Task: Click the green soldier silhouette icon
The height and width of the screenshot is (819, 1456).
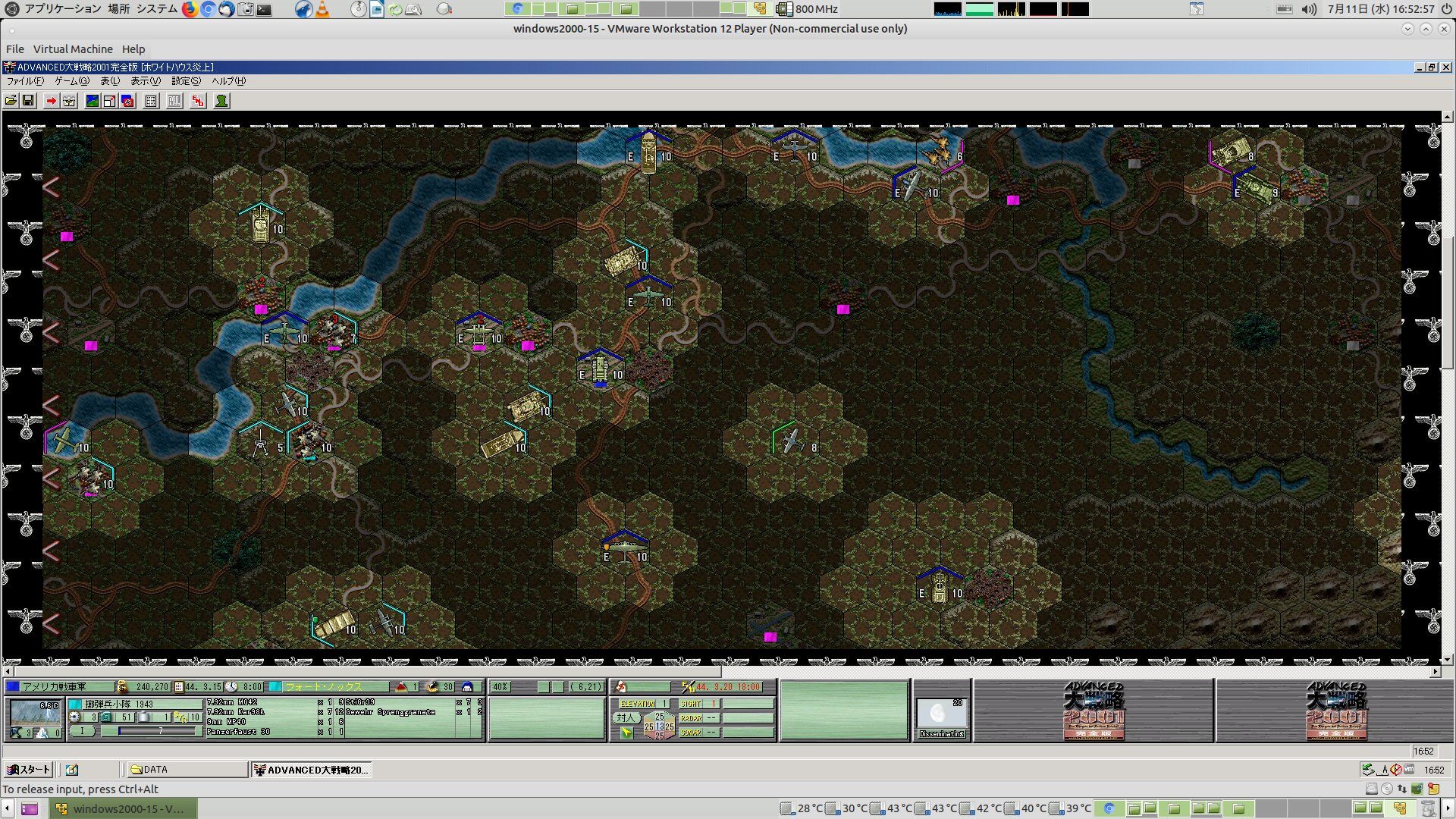Action: coord(221,101)
